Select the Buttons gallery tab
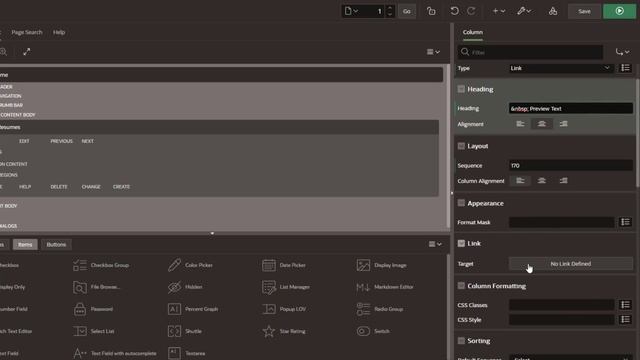 56,244
